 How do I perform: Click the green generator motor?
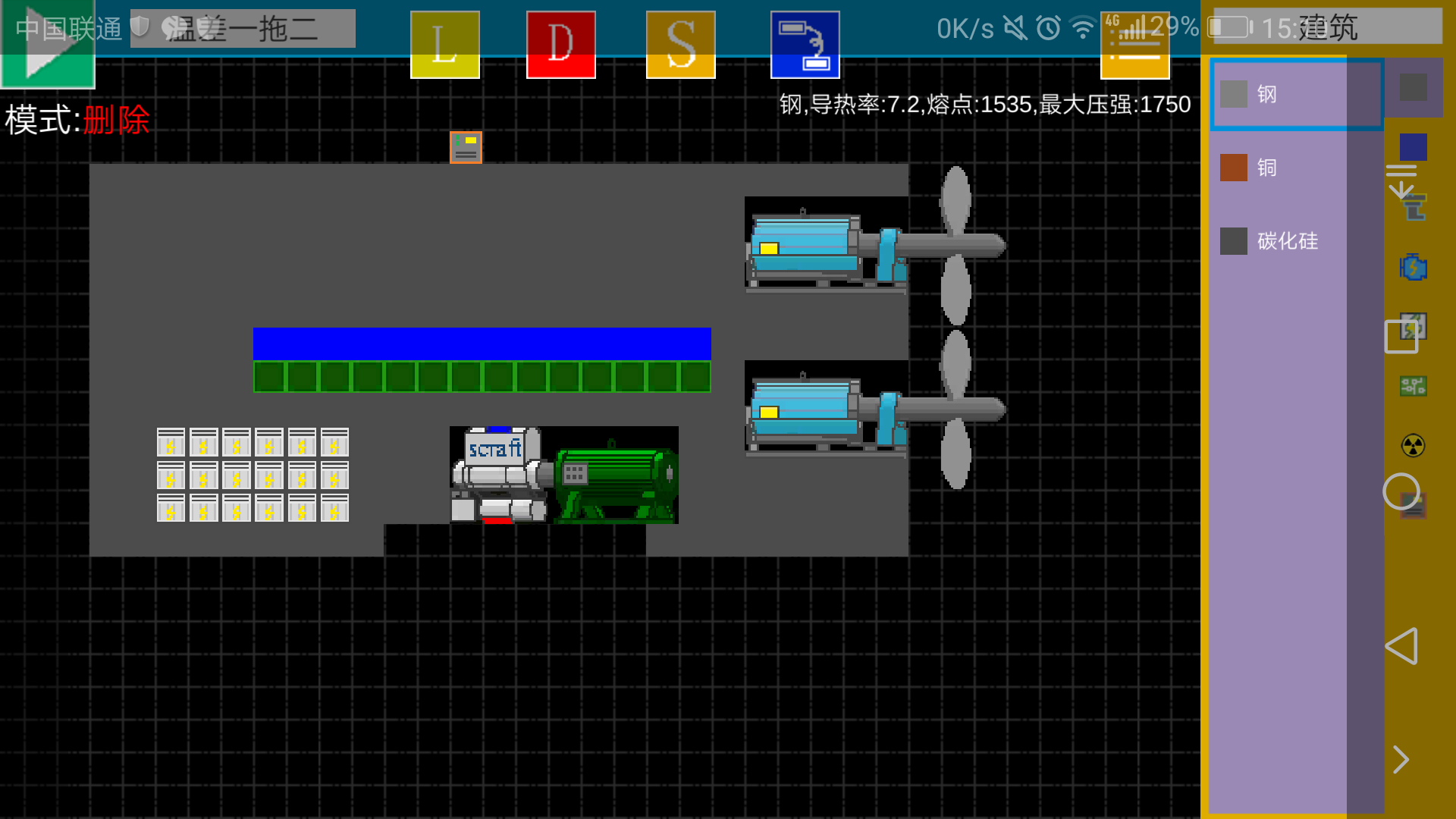coord(615,482)
